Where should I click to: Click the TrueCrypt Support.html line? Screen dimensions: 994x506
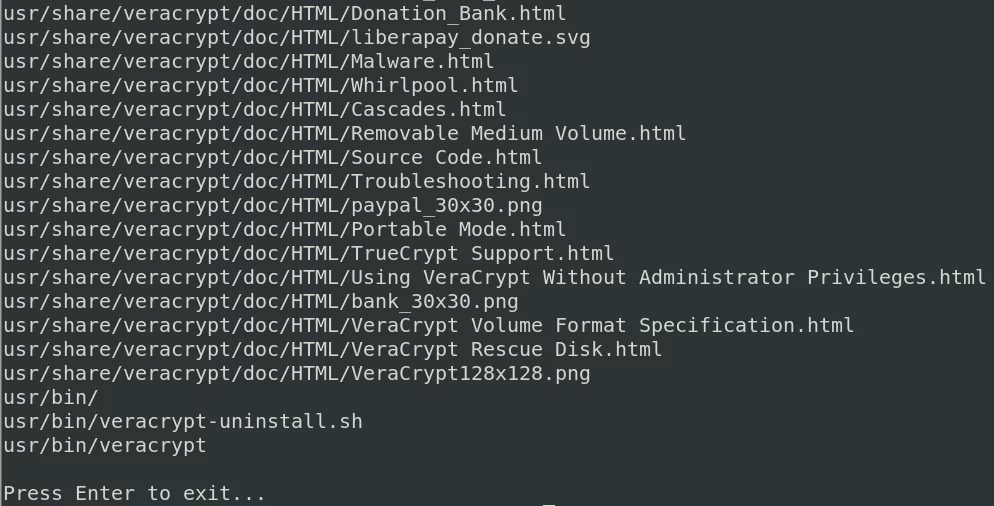tap(309, 254)
